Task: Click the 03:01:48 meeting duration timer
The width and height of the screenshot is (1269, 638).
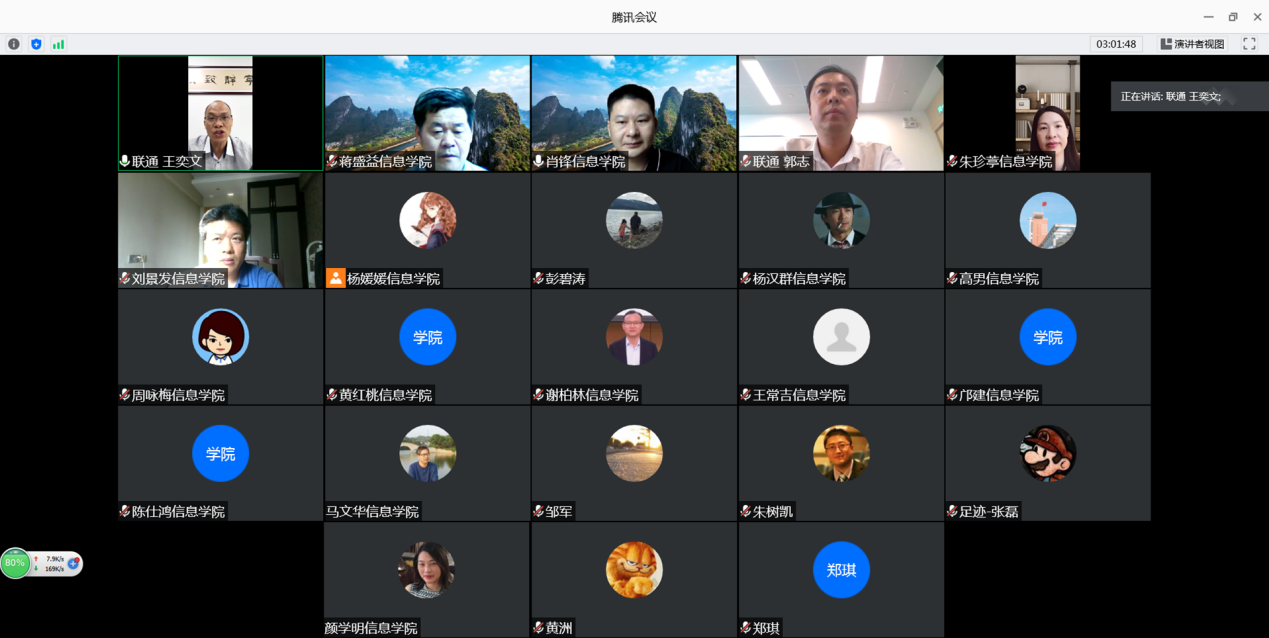Action: [1116, 44]
